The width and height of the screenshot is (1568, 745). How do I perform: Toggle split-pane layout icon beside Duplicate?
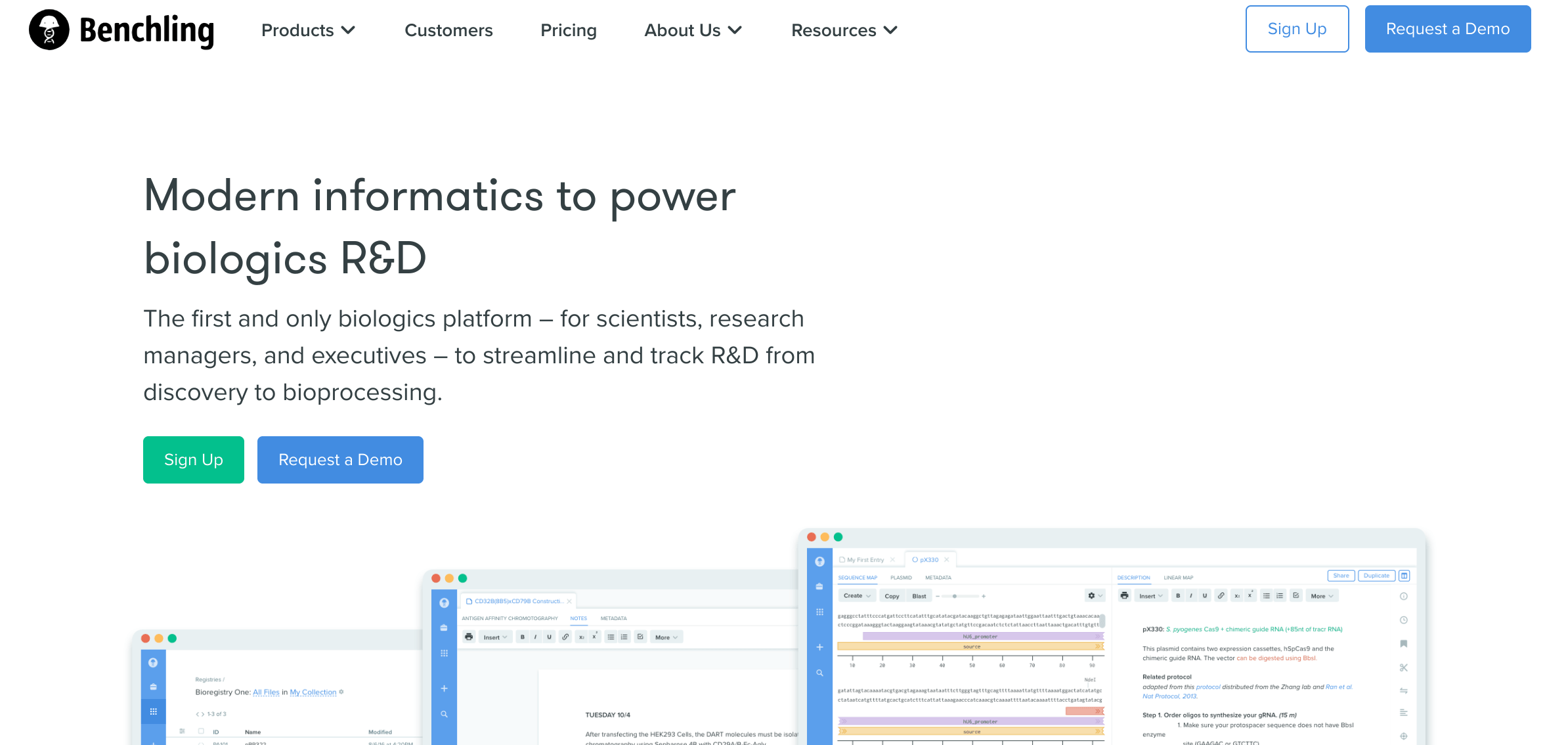coord(1404,576)
